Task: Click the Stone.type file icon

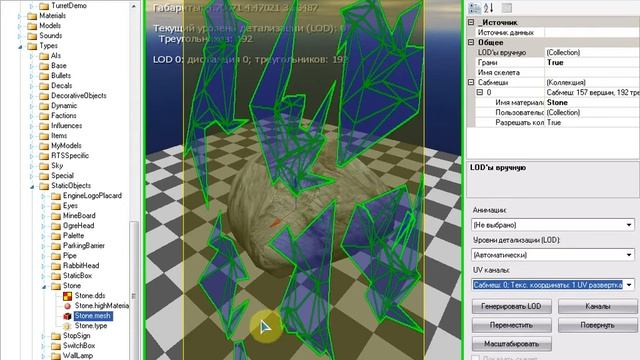Action: (67, 326)
